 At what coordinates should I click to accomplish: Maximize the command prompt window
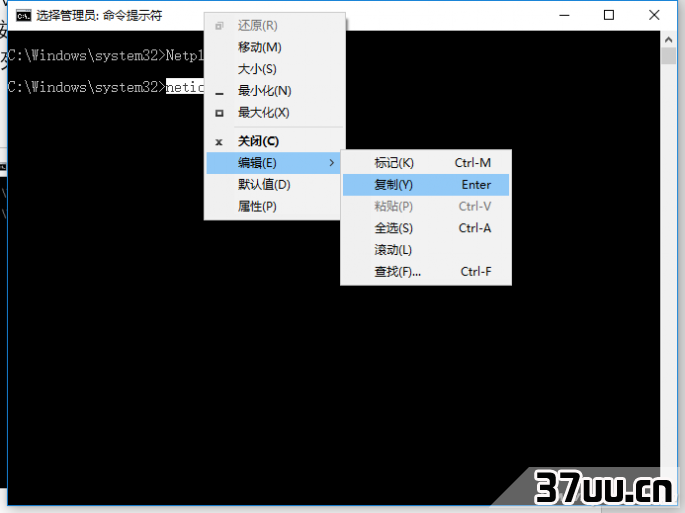tap(609, 15)
